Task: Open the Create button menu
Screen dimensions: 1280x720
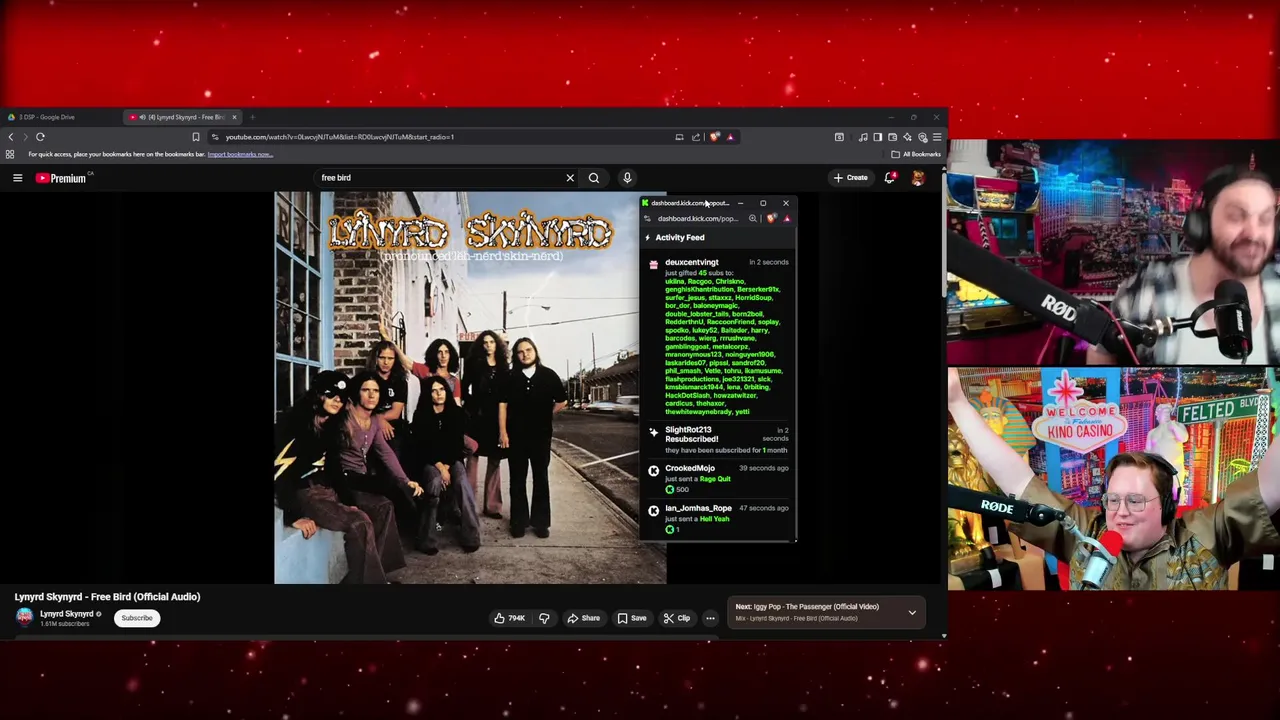Action: coord(851,178)
